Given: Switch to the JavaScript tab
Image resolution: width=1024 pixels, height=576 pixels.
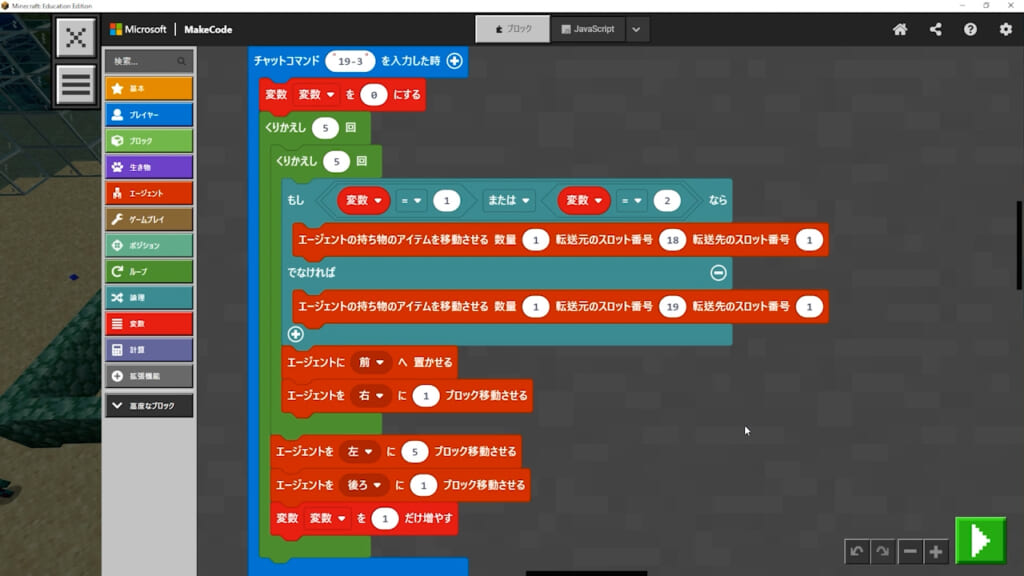Looking at the screenshot, I should click(588, 29).
